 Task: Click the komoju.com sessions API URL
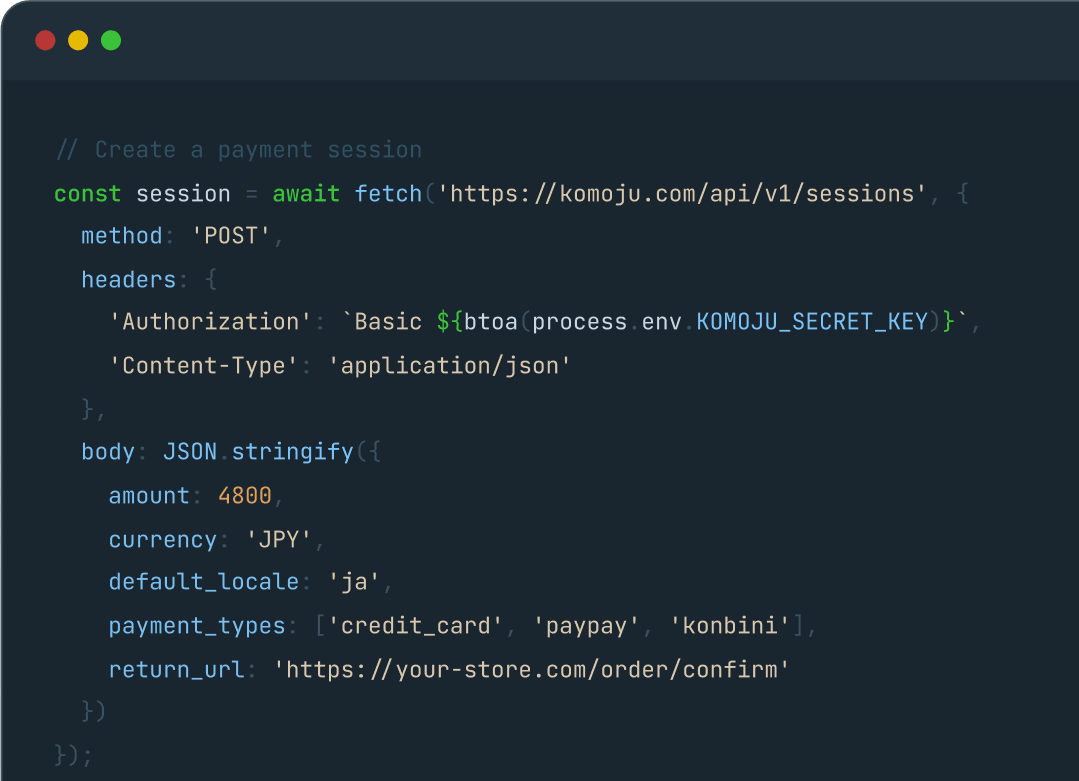[683, 193]
